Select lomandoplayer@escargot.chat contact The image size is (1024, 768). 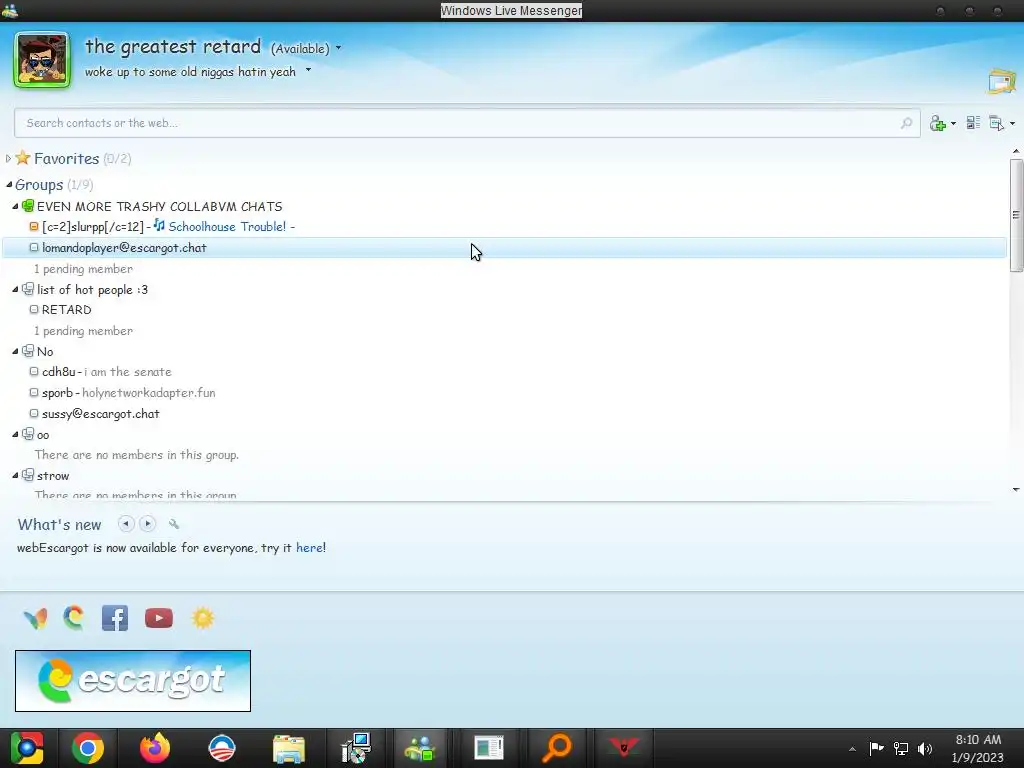point(504,248)
